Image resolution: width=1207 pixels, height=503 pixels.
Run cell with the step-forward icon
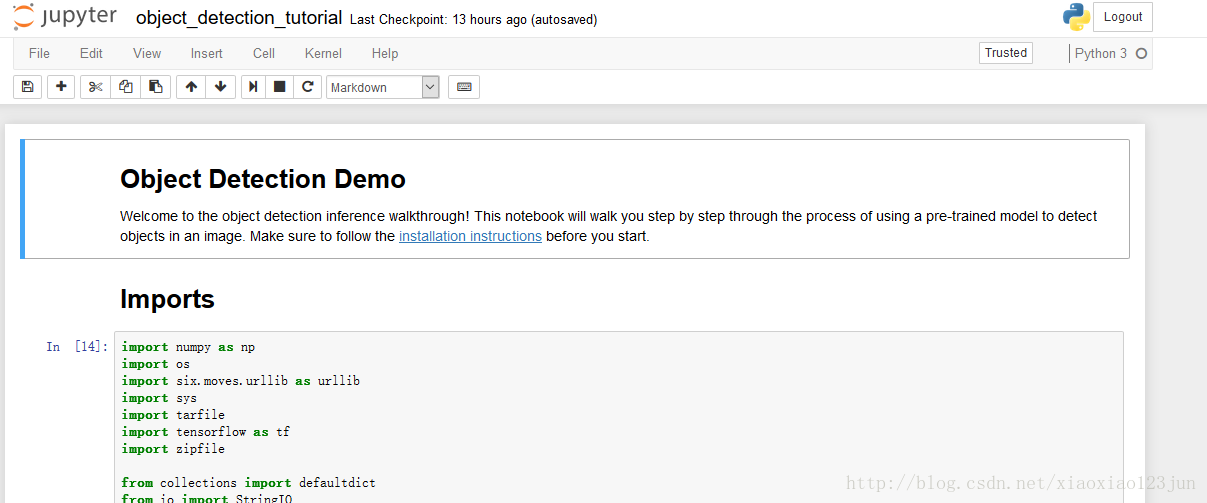254,87
